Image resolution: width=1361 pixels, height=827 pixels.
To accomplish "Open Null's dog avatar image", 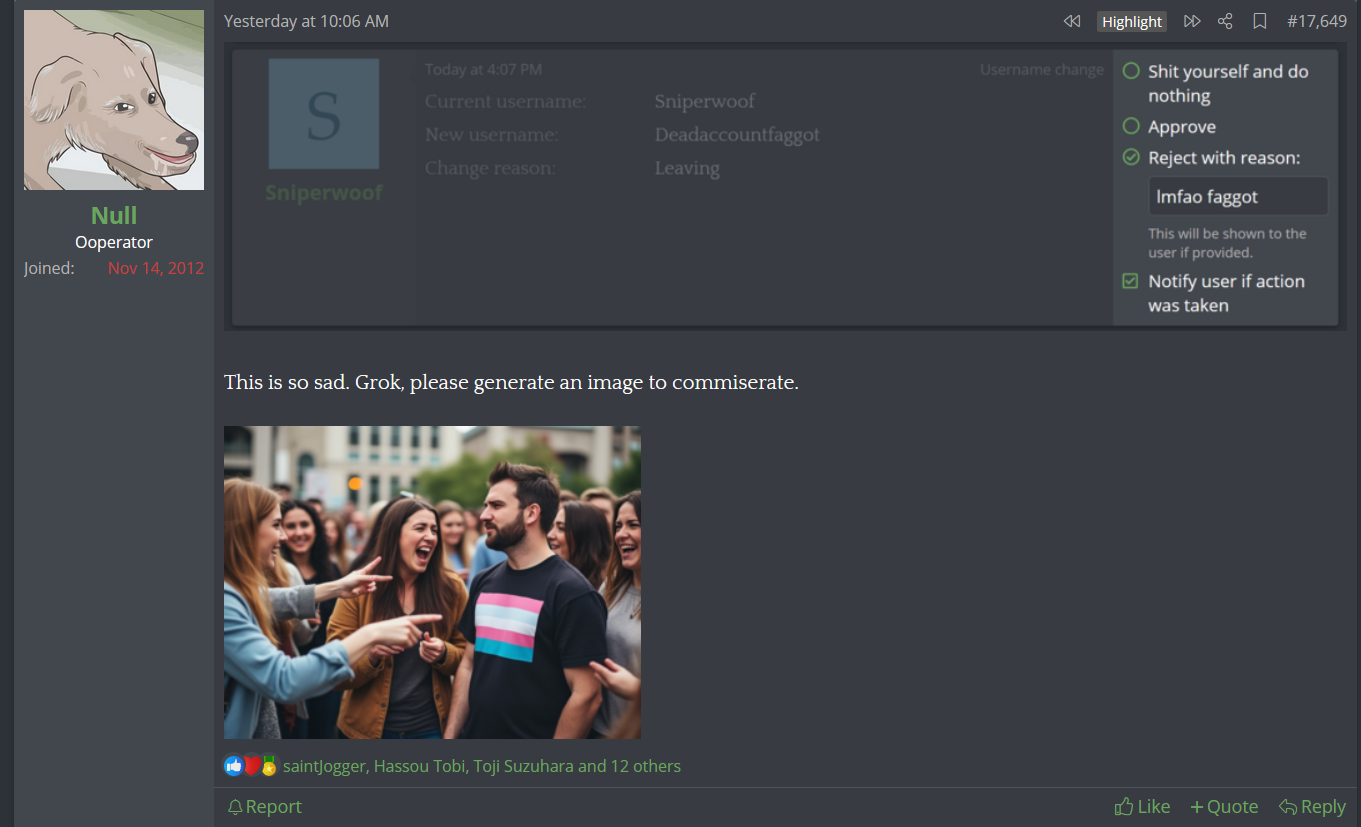I will coord(114,100).
